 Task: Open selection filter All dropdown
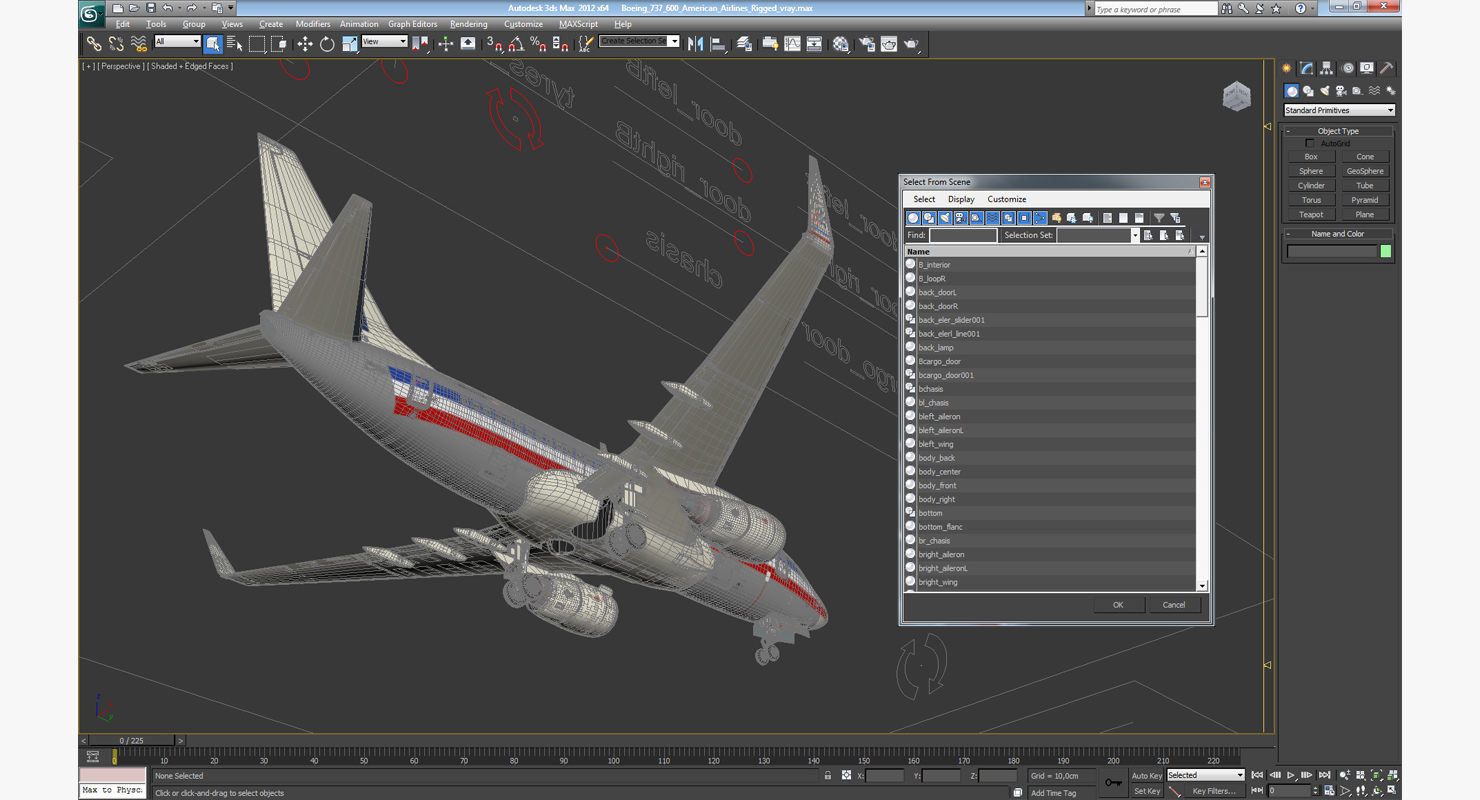coord(177,42)
